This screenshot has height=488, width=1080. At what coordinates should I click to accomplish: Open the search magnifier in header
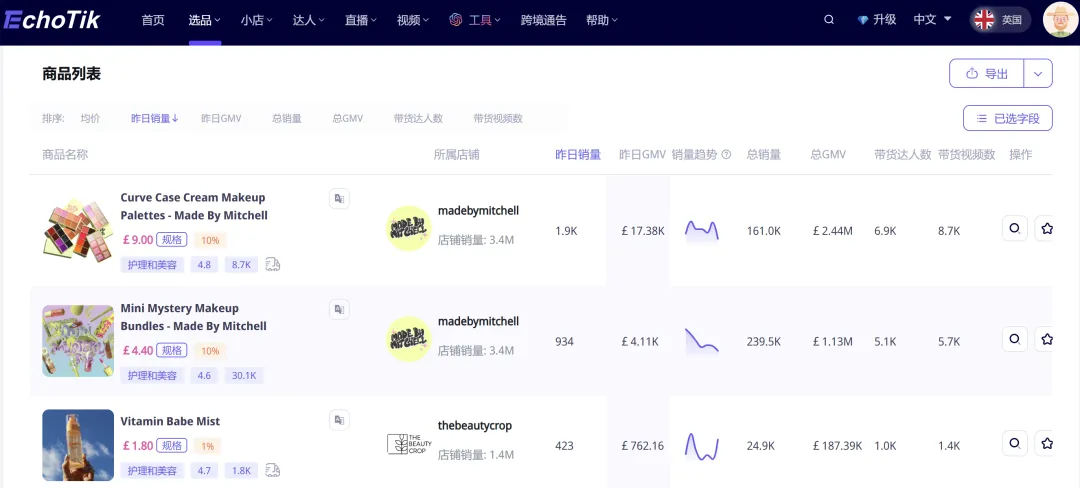[829, 20]
